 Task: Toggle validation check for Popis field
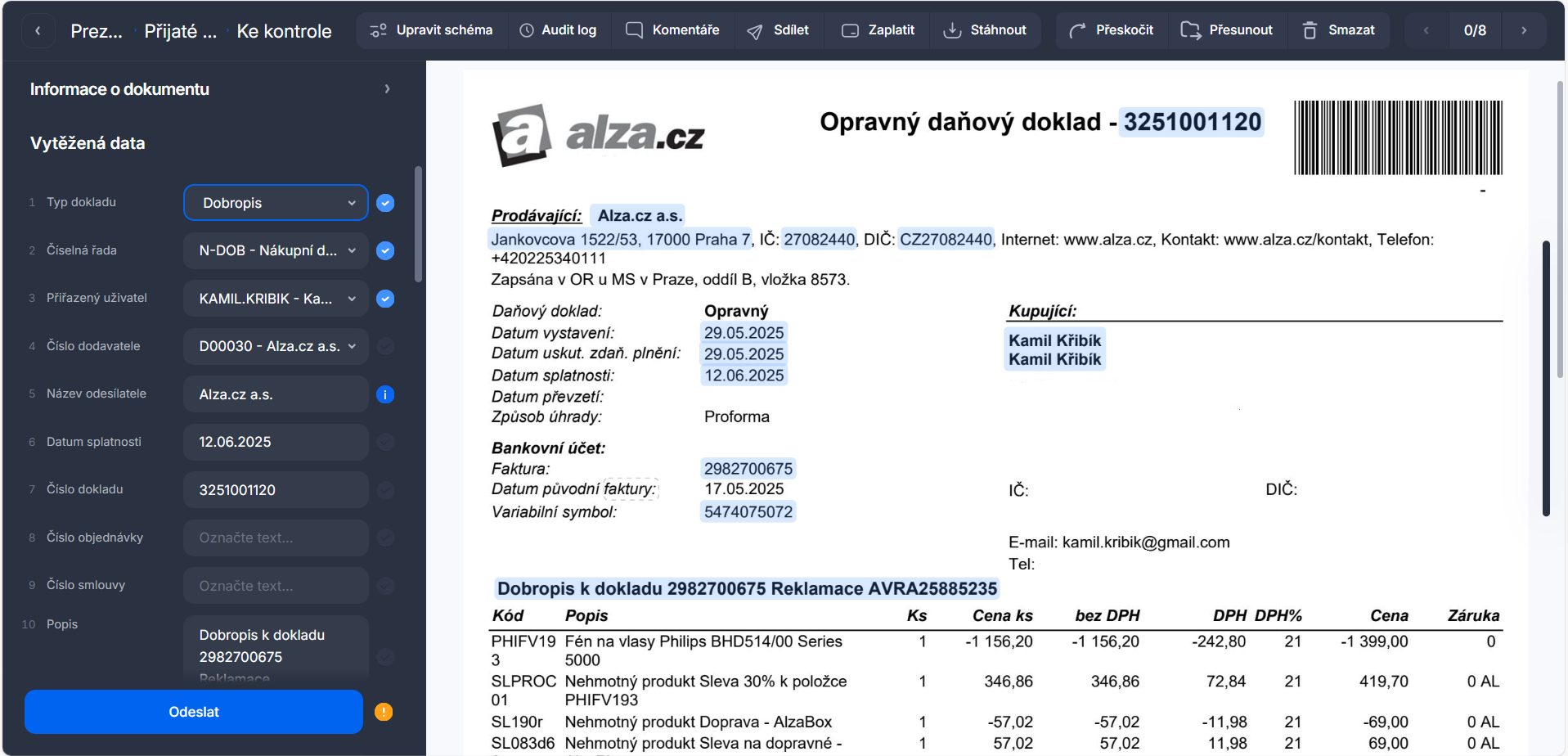pos(385,657)
